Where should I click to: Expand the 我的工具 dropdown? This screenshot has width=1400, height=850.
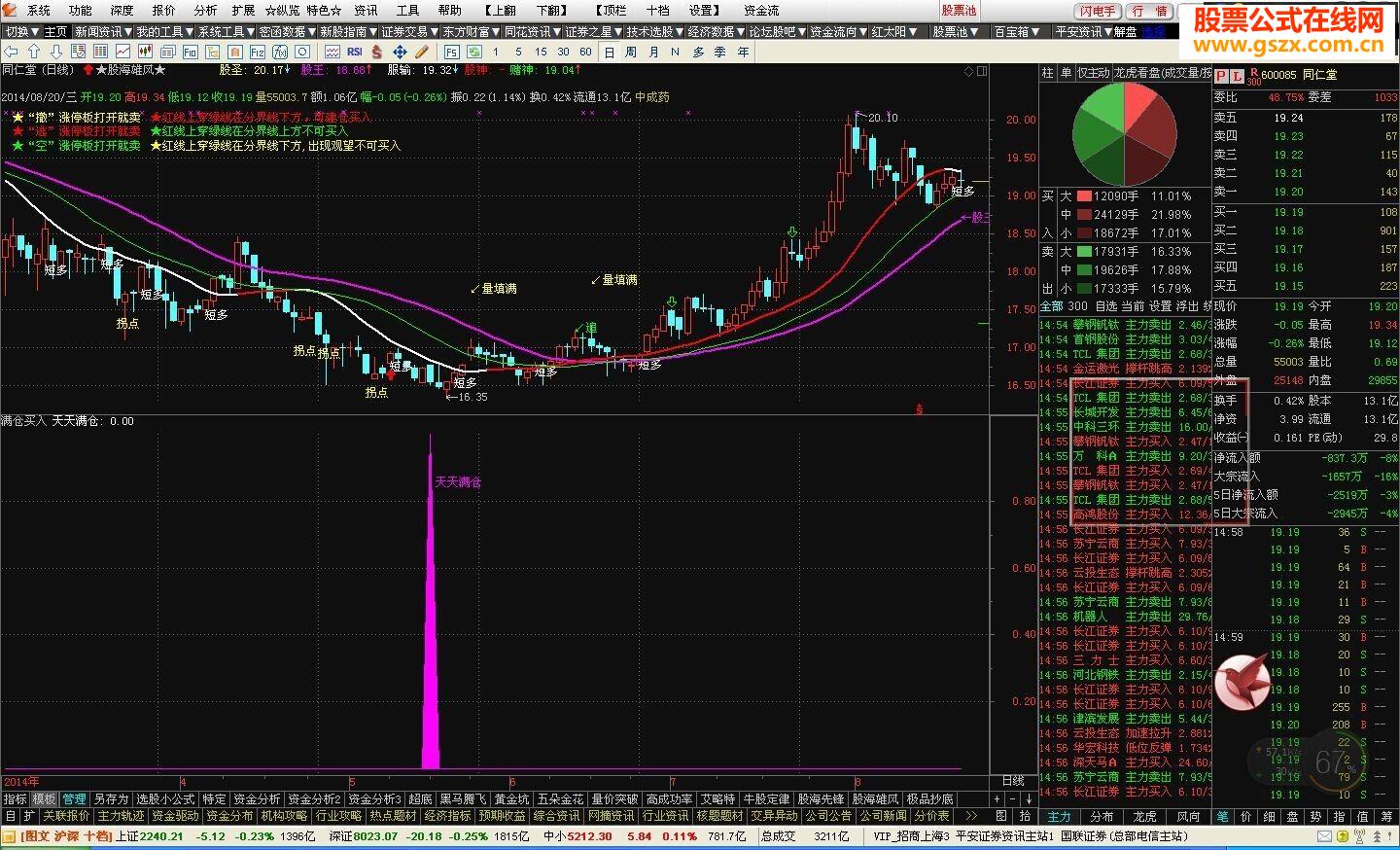tap(164, 32)
